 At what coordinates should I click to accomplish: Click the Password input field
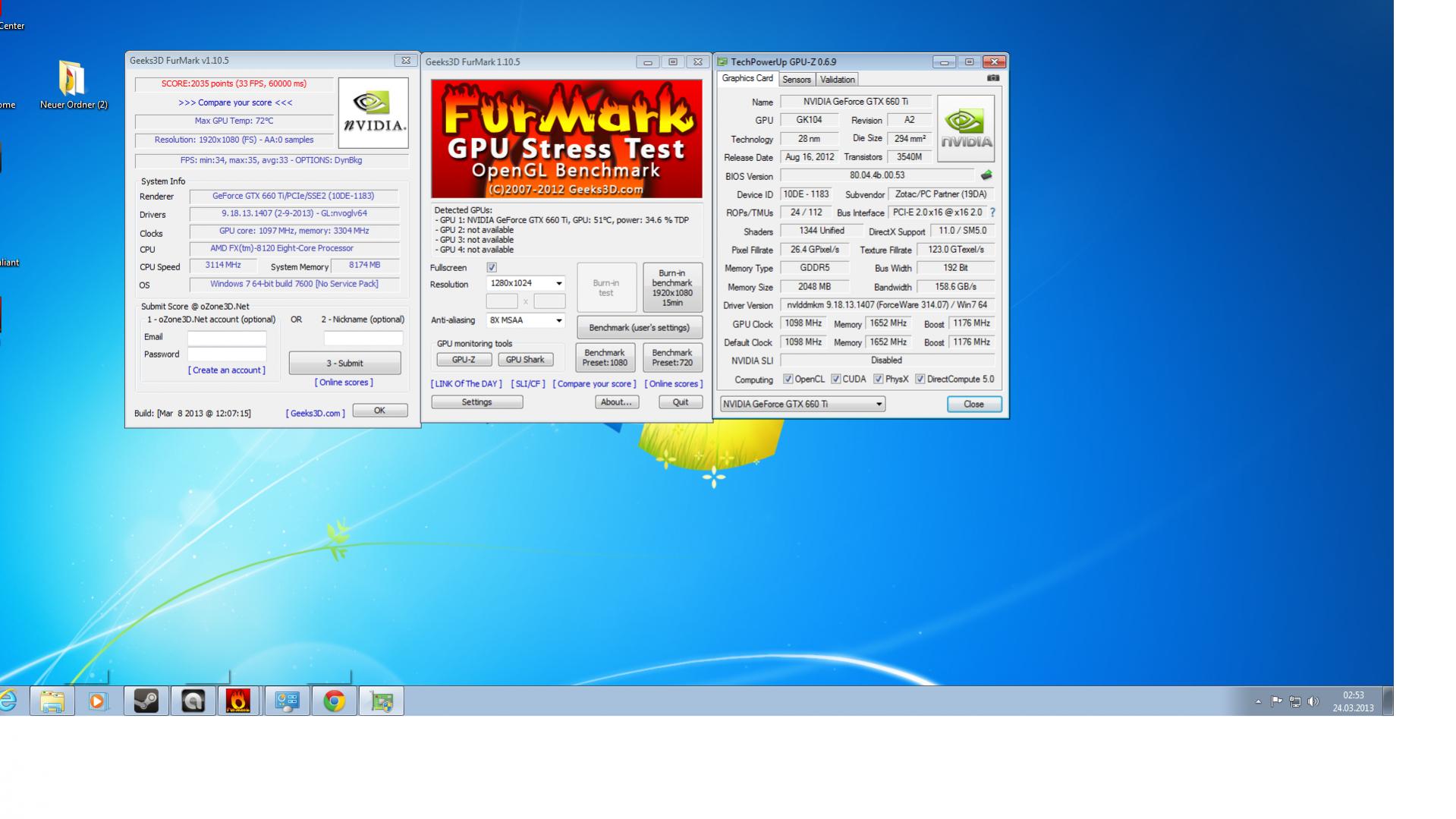pyautogui.click(x=227, y=354)
